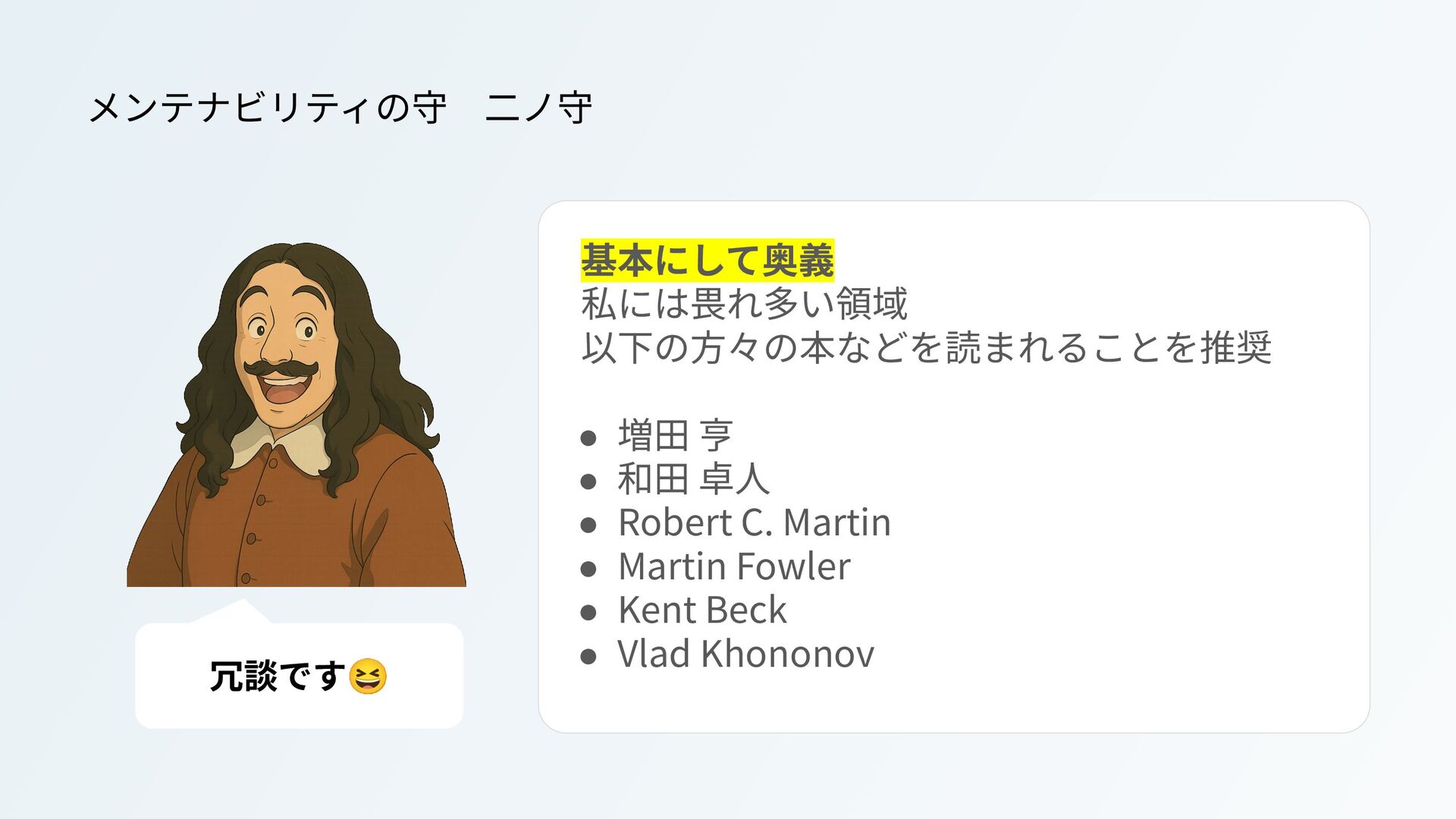
Task: Click the sentence recommending books to read
Action: coord(926,347)
